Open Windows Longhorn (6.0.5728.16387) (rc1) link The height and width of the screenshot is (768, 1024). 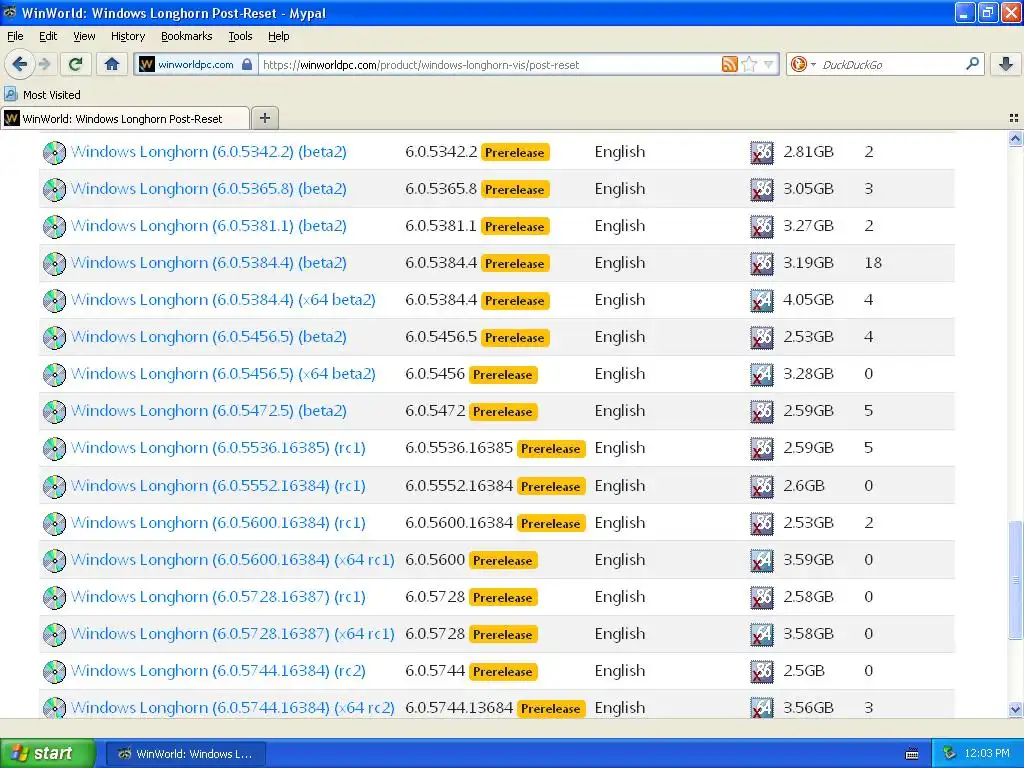218,597
